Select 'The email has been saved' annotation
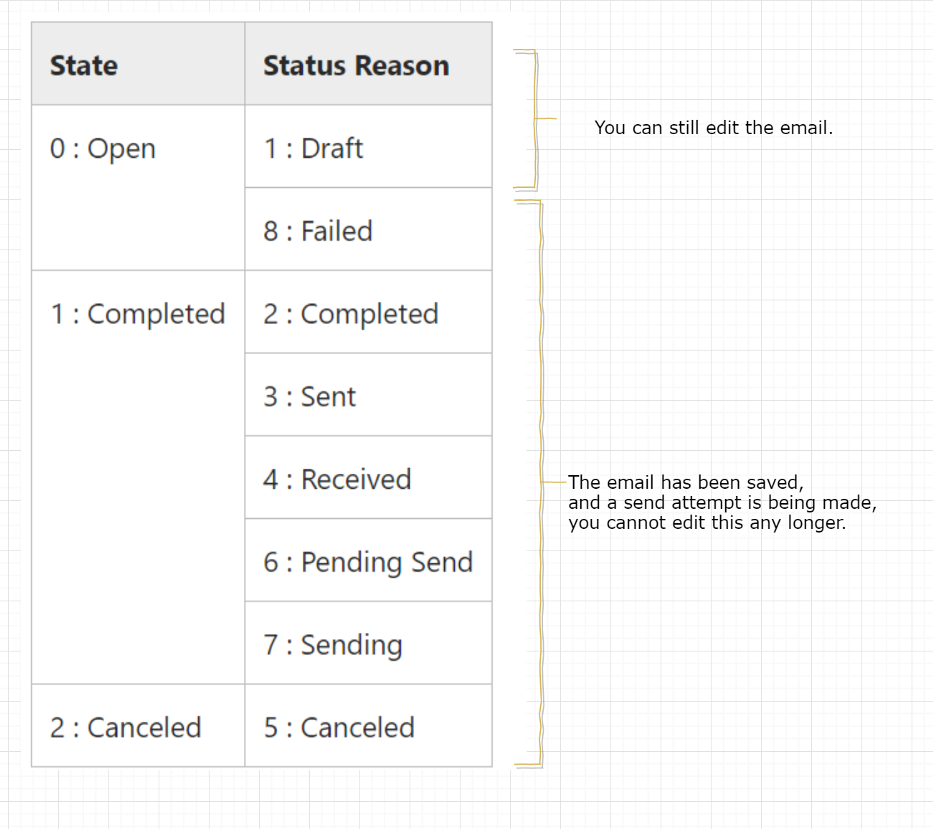Screen dimensions: 933x829 pyautogui.click(x=685, y=482)
